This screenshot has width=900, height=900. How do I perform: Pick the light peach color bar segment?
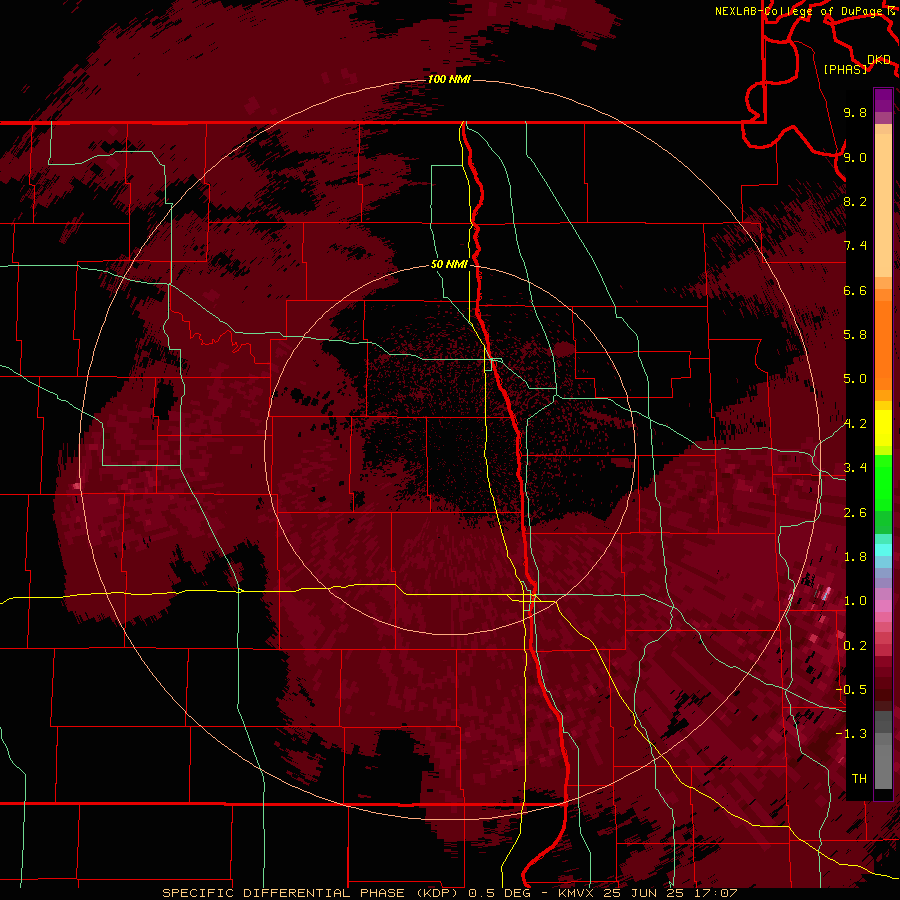pos(883,207)
